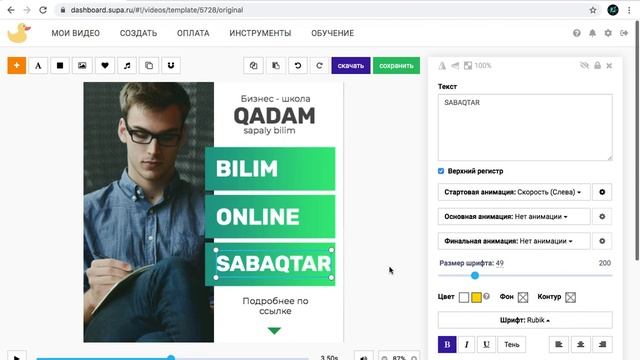Image resolution: width=640 pixels, height=360 pixels.
Task: Open account settings gear in header
Action: pyautogui.click(x=608, y=33)
